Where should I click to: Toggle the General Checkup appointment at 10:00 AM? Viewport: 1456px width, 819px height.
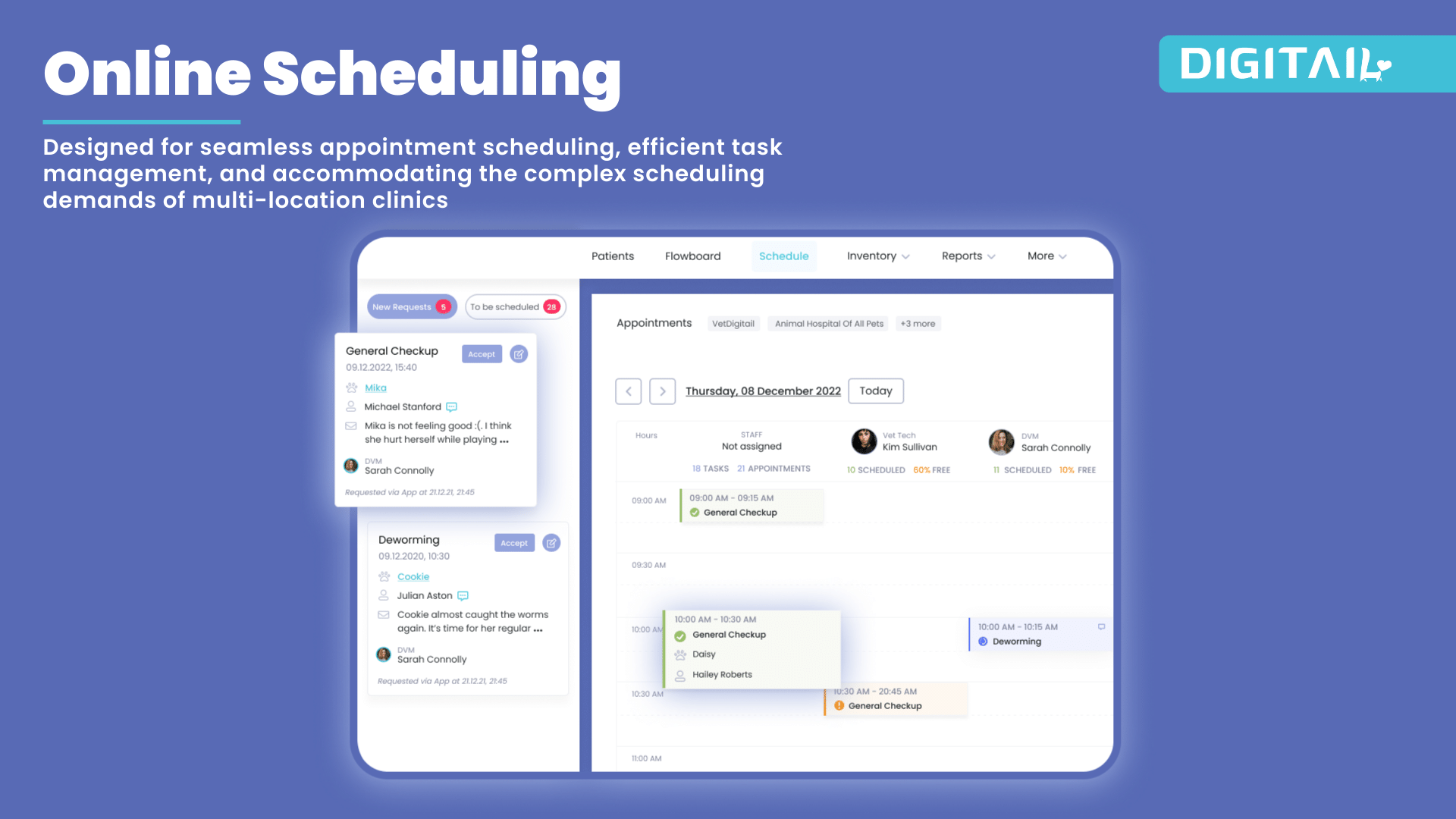tap(682, 635)
